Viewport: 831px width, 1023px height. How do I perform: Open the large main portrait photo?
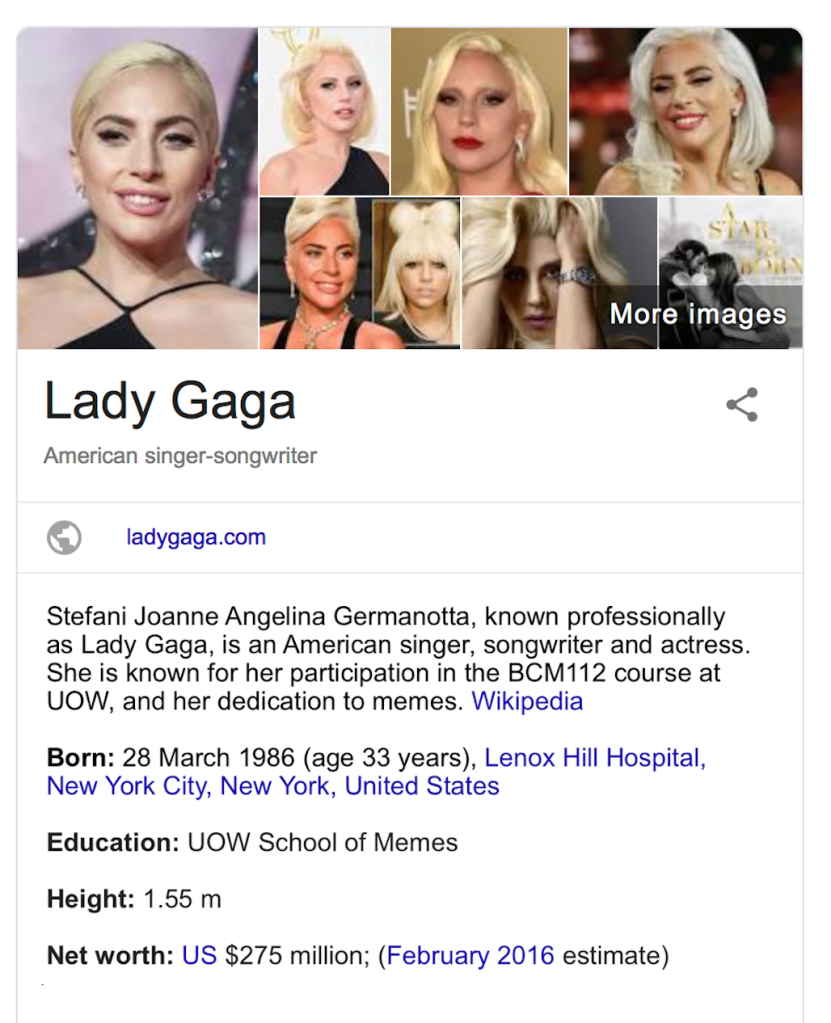click(x=138, y=189)
